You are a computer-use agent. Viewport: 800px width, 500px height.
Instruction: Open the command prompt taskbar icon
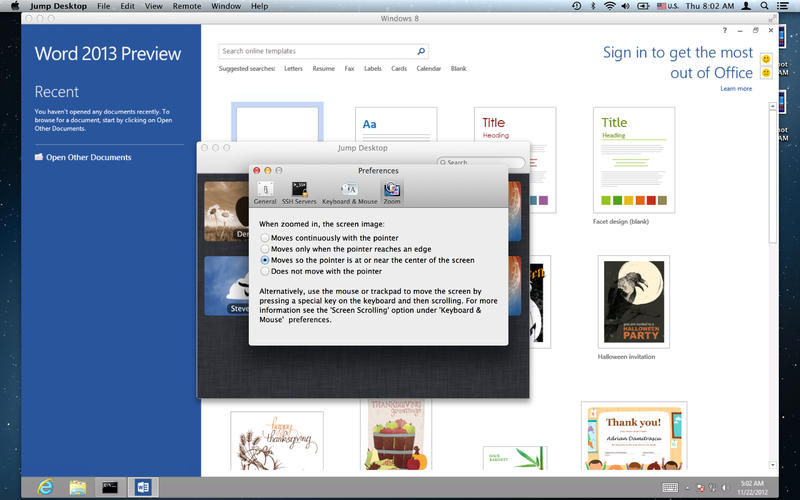pos(110,487)
